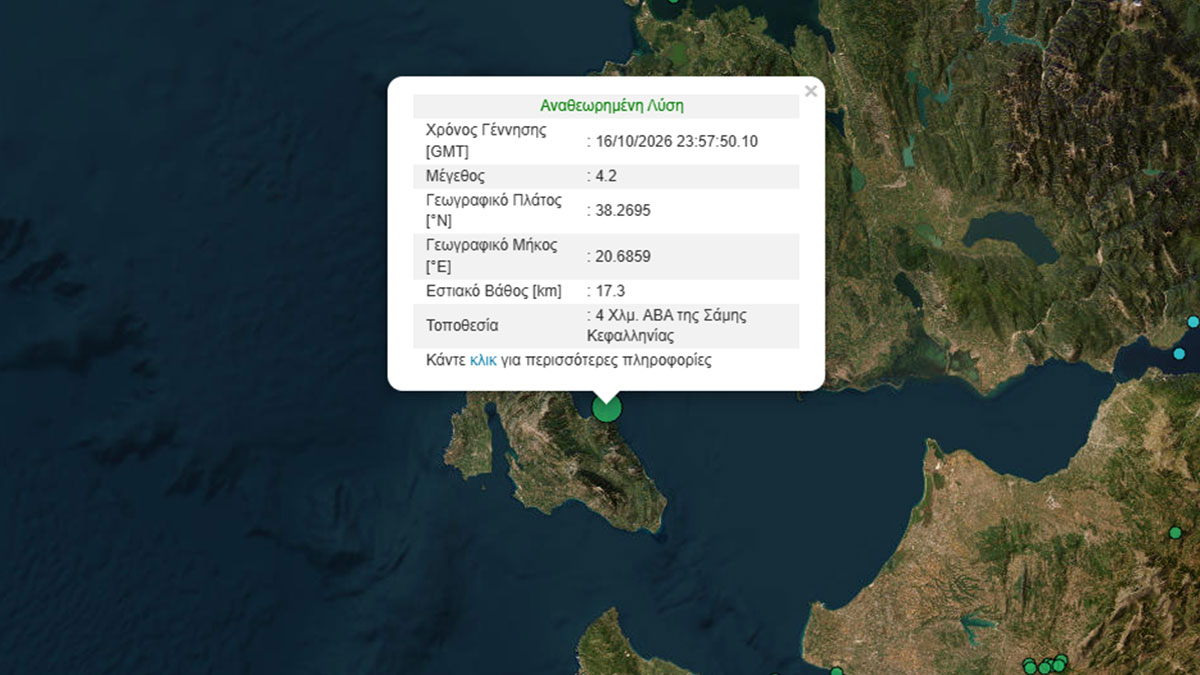Select the lower cyan marker near the right edge

coord(1179,354)
